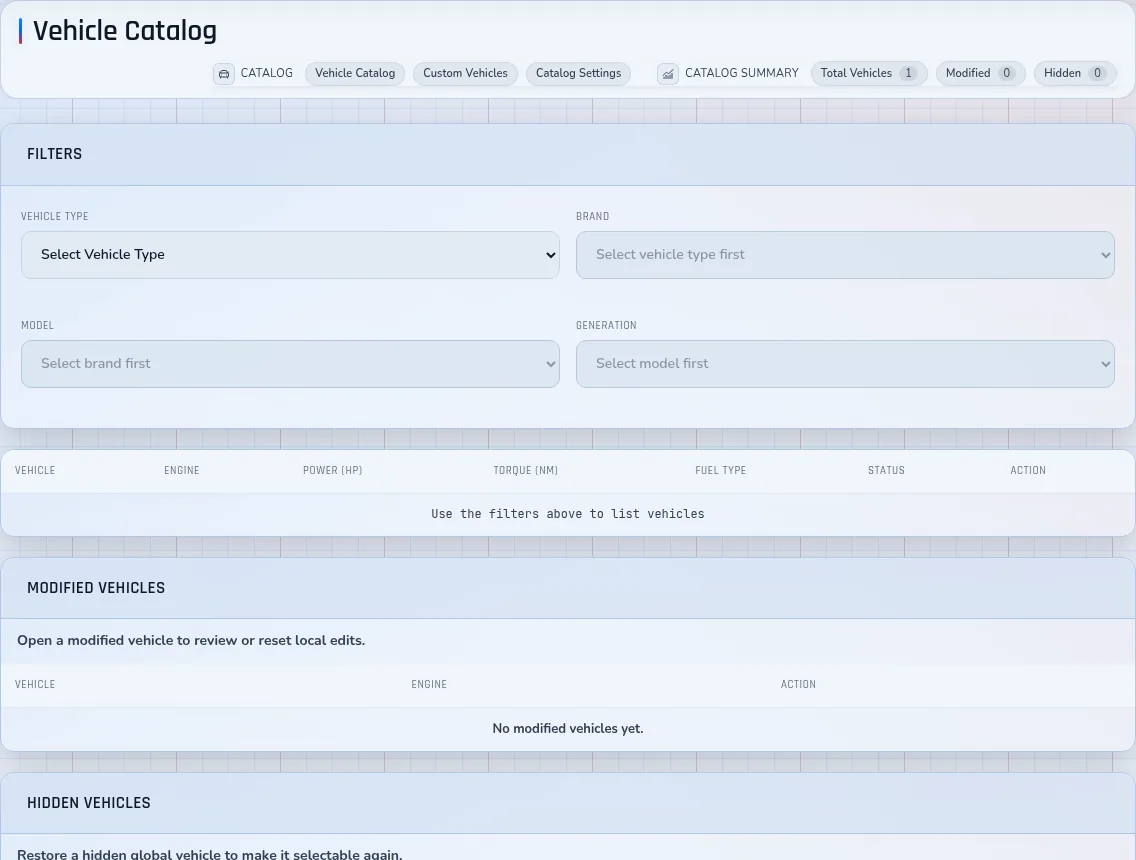Image resolution: width=1136 pixels, height=860 pixels.
Task: Click the MODIFIED VEHICLES section heading
Action: click(x=96, y=588)
